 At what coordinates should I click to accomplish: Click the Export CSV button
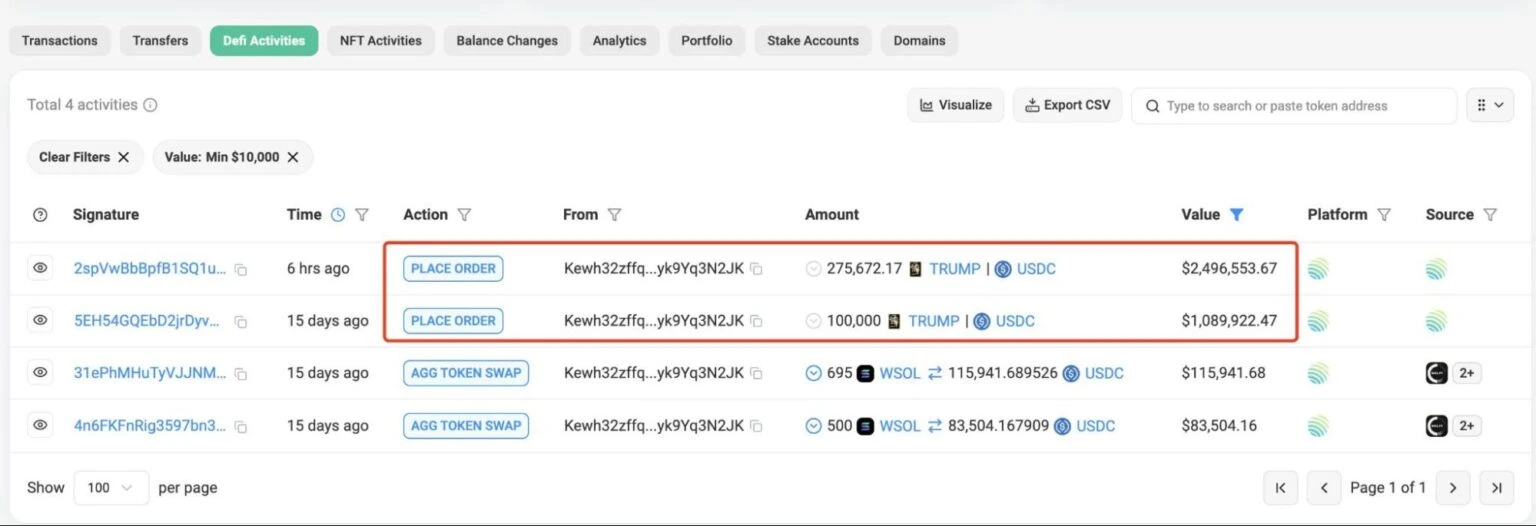tap(1067, 105)
